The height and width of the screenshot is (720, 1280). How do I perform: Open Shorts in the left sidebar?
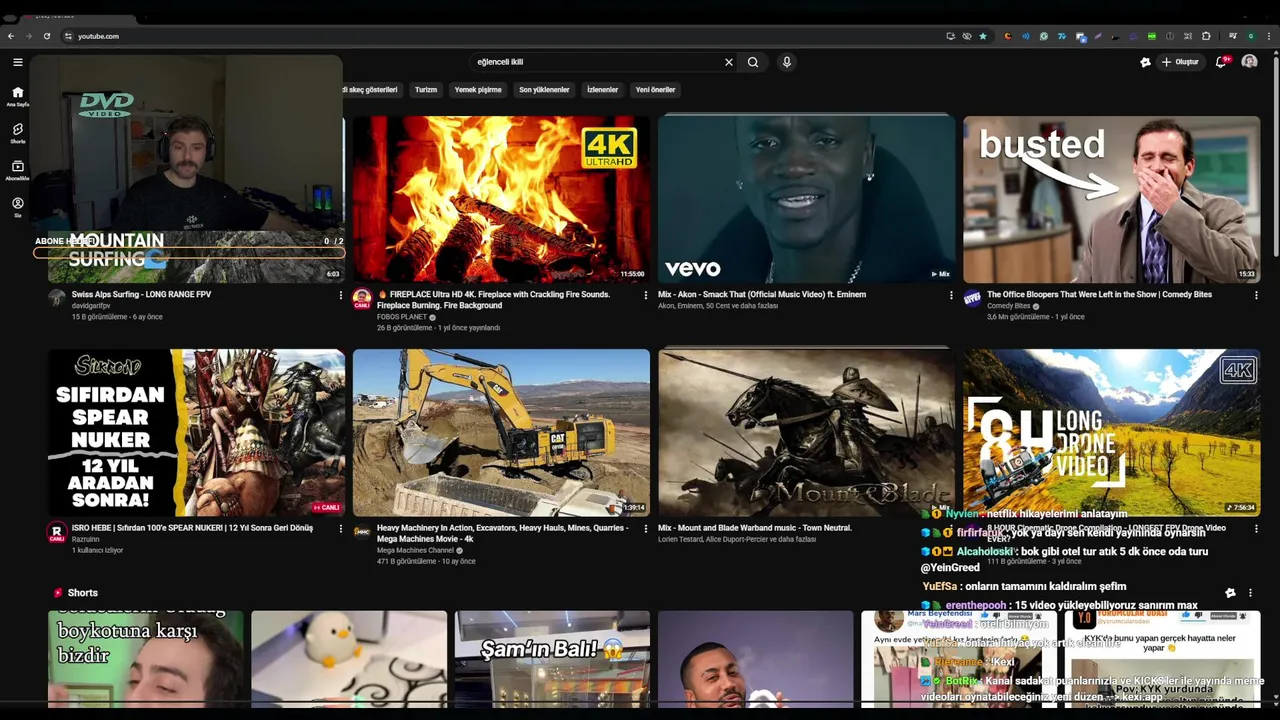[17, 133]
